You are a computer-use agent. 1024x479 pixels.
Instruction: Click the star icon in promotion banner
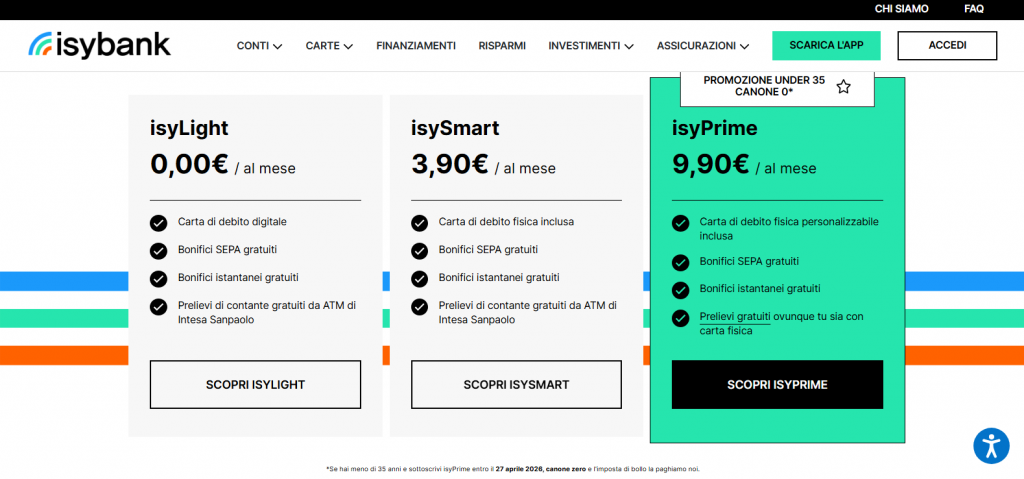coord(843,87)
